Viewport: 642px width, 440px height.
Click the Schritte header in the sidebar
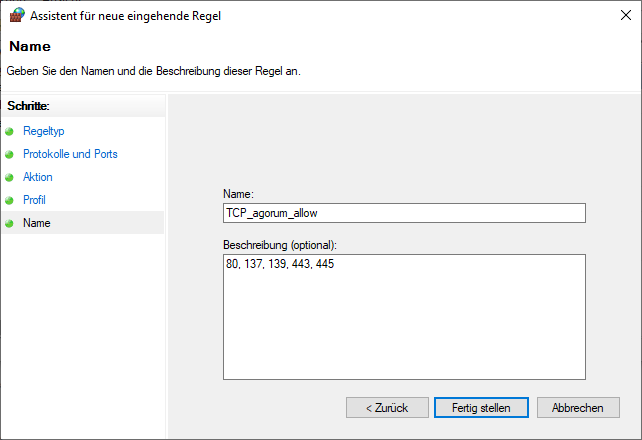click(x=28, y=106)
